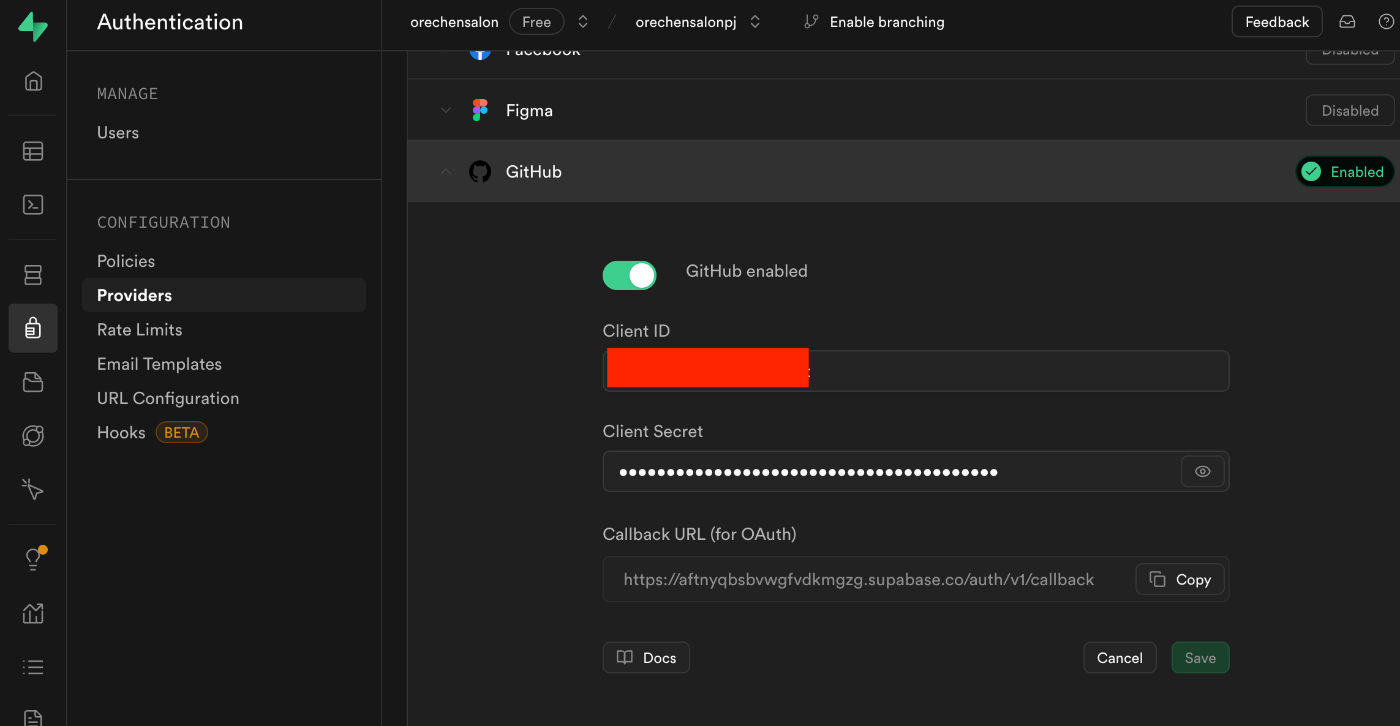Click the Supabase logo icon
The image size is (1400, 726).
click(33, 26)
